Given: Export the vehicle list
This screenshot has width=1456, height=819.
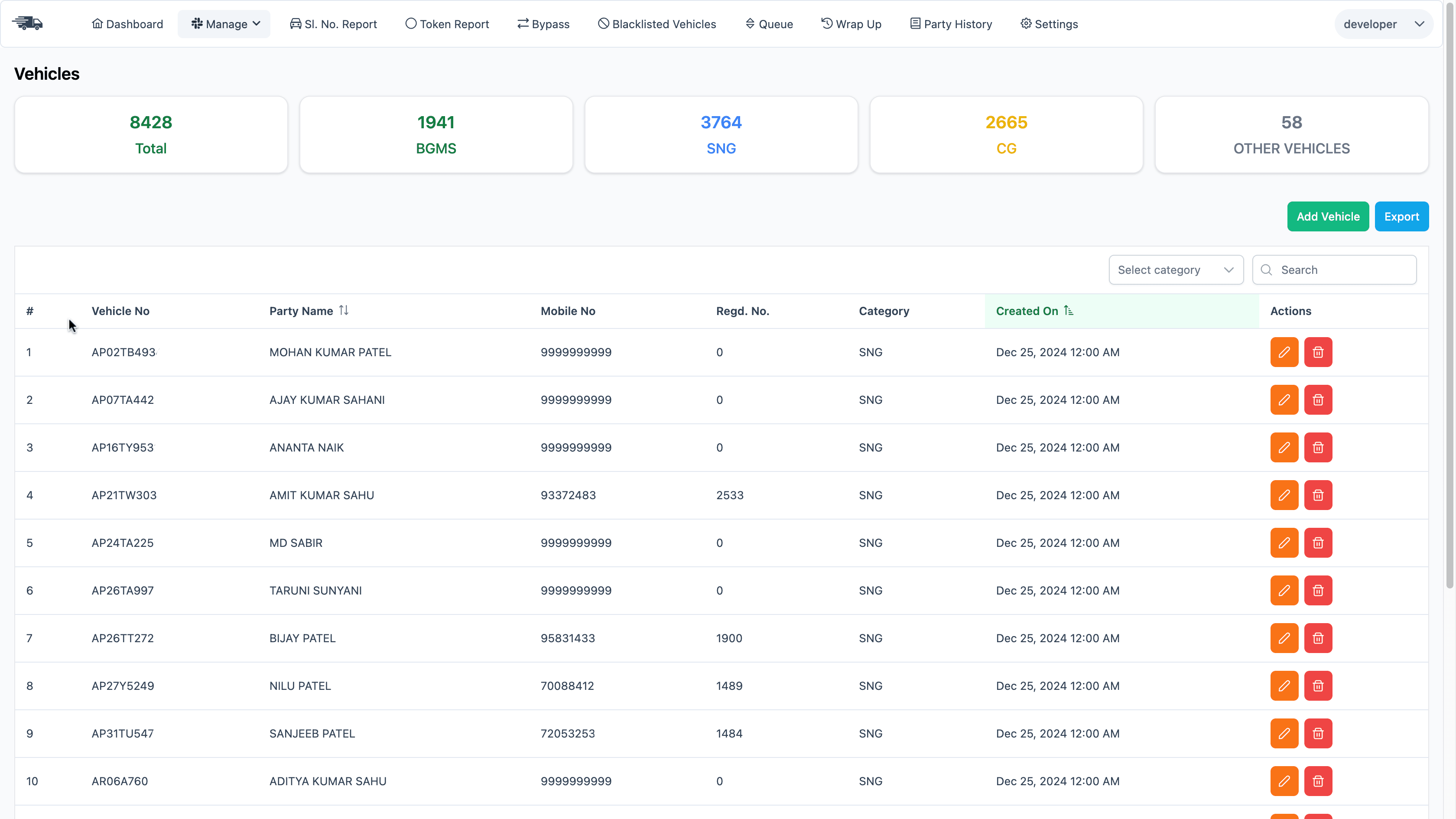Looking at the screenshot, I should (1402, 216).
